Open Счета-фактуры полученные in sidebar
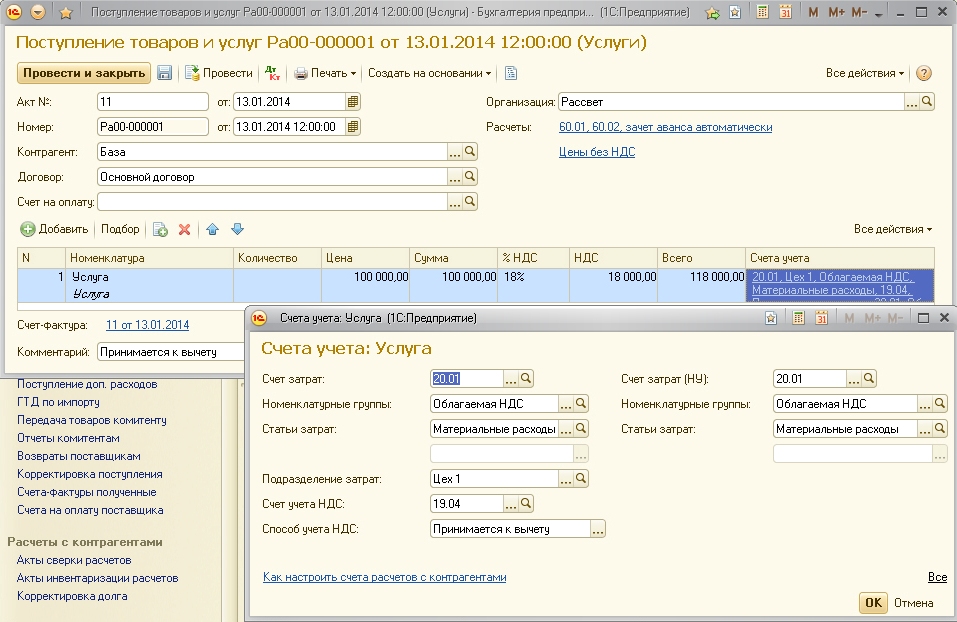 tap(87, 493)
